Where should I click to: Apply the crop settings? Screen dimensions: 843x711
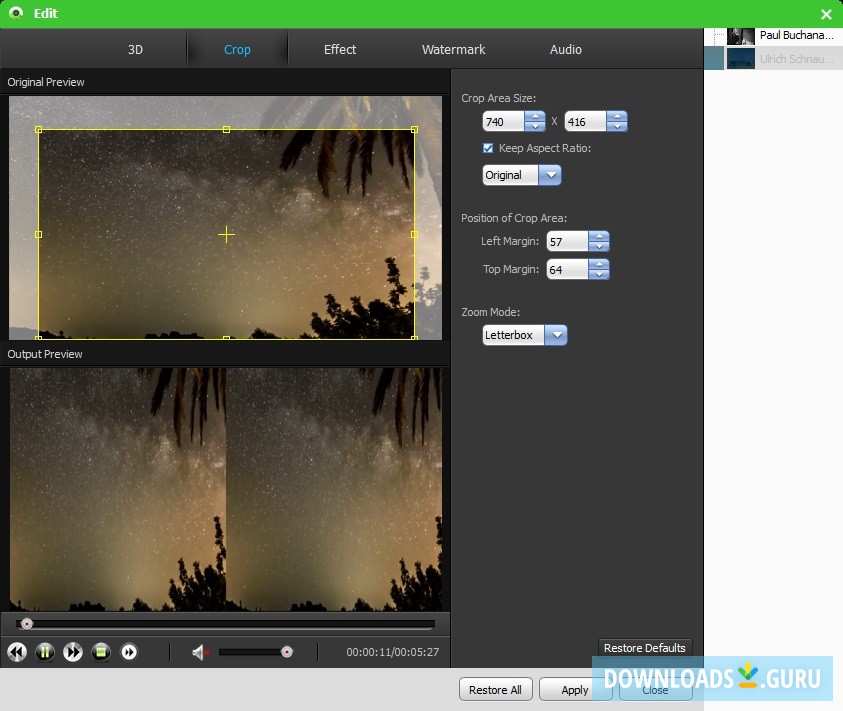coord(575,689)
